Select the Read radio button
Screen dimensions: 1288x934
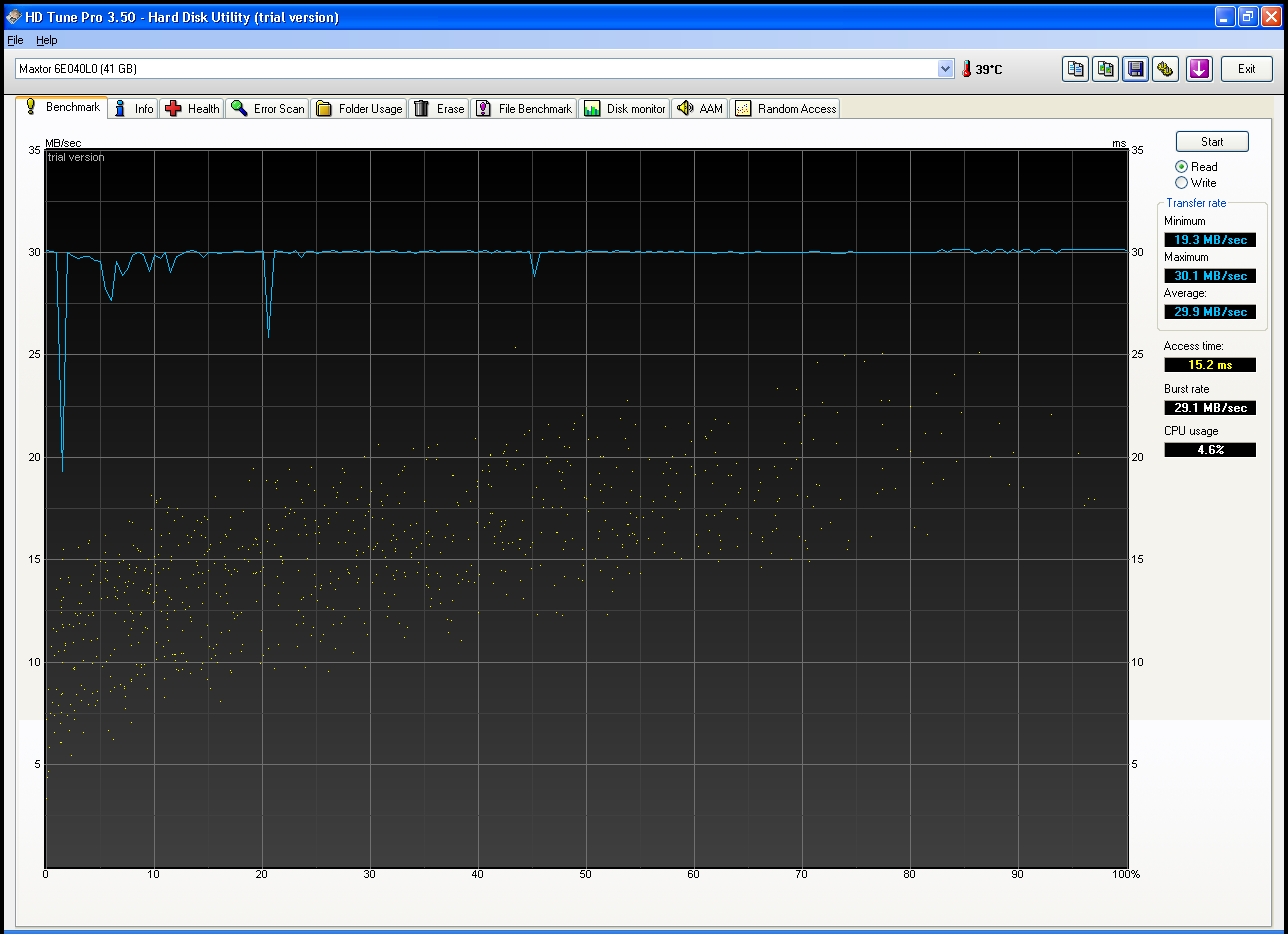[x=1181, y=167]
